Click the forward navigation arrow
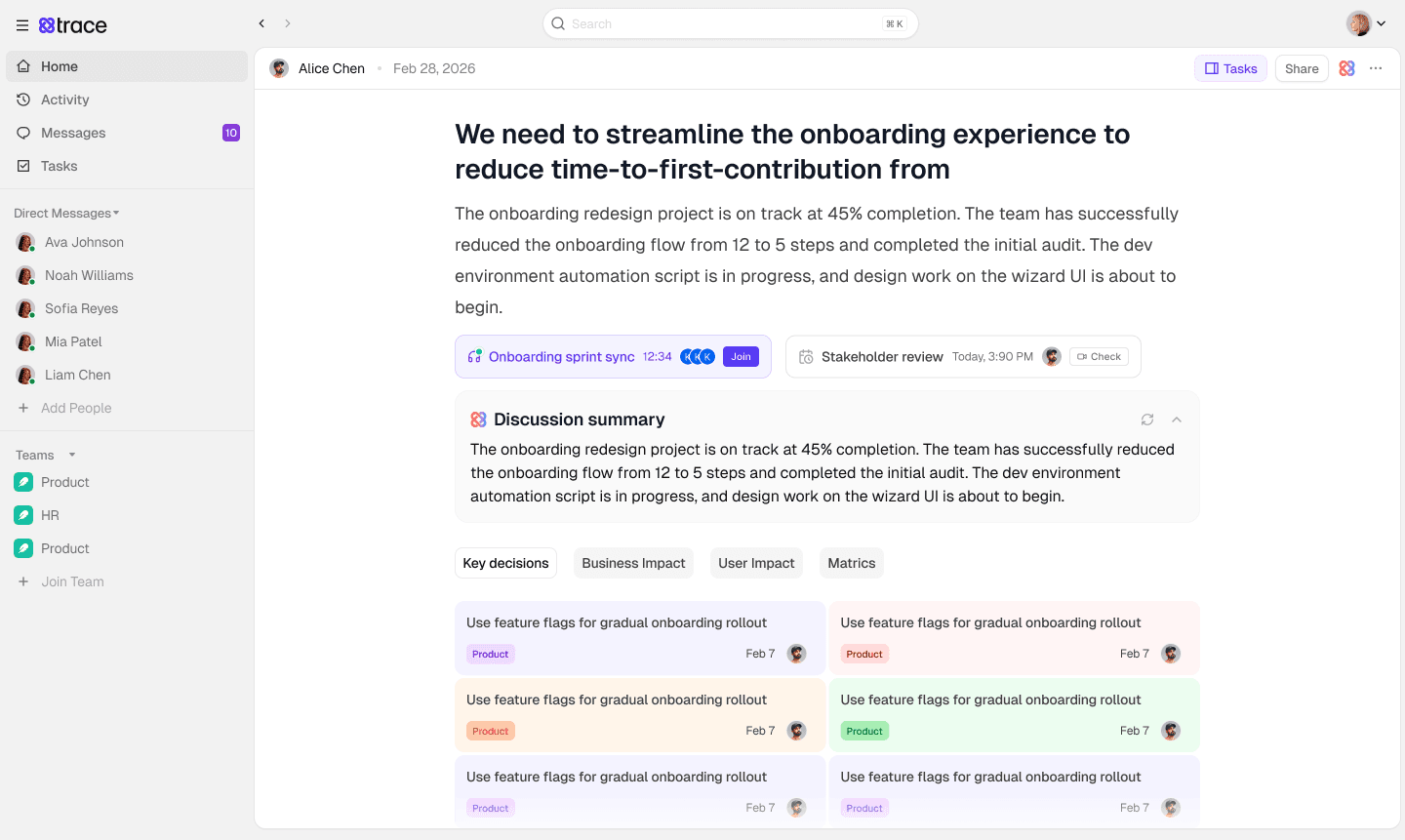 (x=288, y=23)
